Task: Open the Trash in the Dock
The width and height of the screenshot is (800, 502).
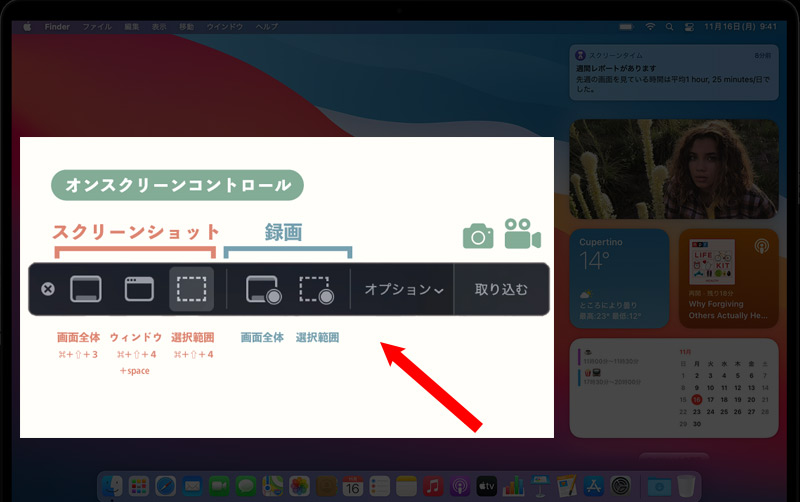Action: click(x=686, y=486)
